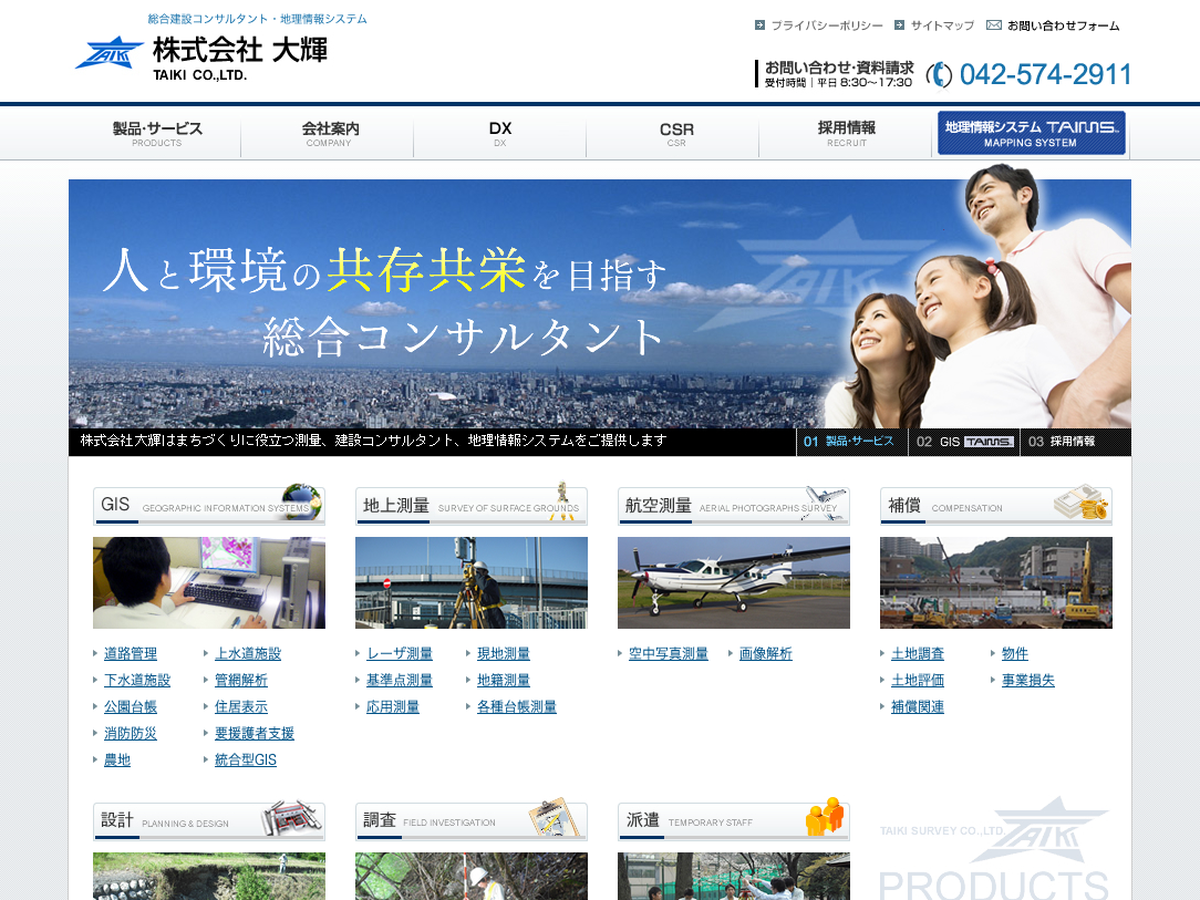Viewport: 1200px width, 900px height.
Task: Open the 空中写真測量 link
Action: [668, 654]
